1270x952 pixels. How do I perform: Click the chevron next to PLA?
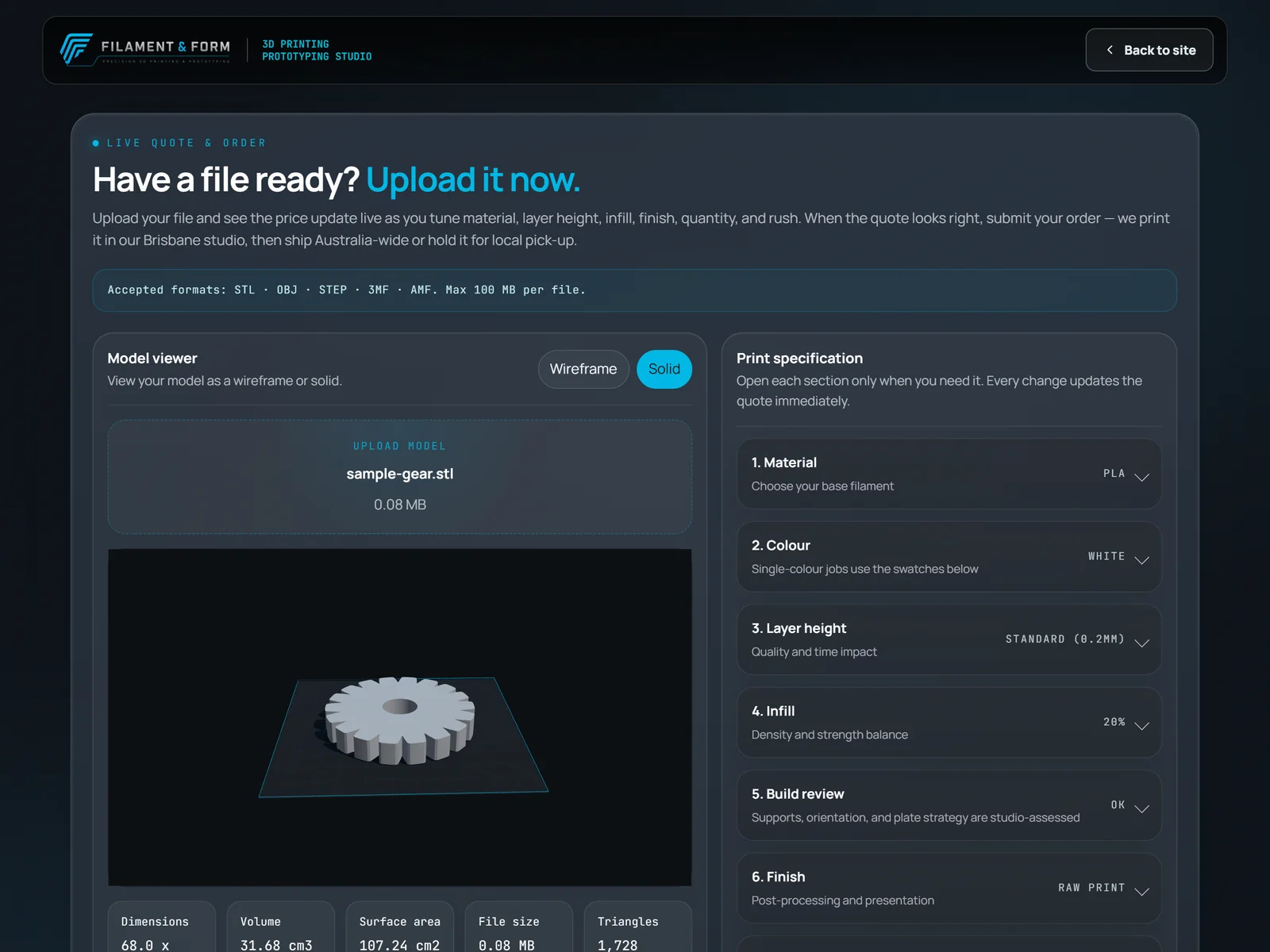coord(1141,477)
